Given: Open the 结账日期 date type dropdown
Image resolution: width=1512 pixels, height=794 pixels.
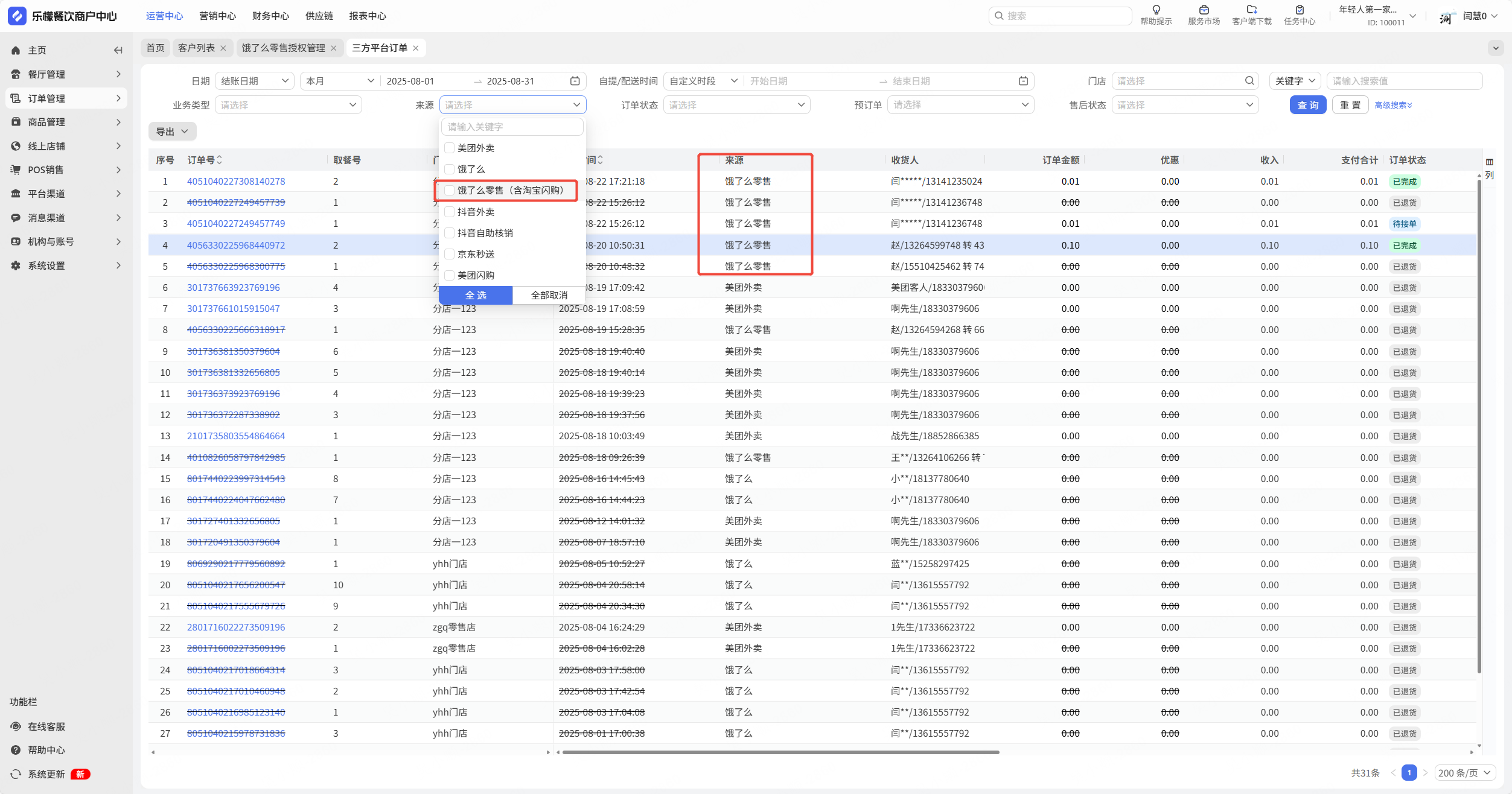Looking at the screenshot, I should tap(255, 81).
